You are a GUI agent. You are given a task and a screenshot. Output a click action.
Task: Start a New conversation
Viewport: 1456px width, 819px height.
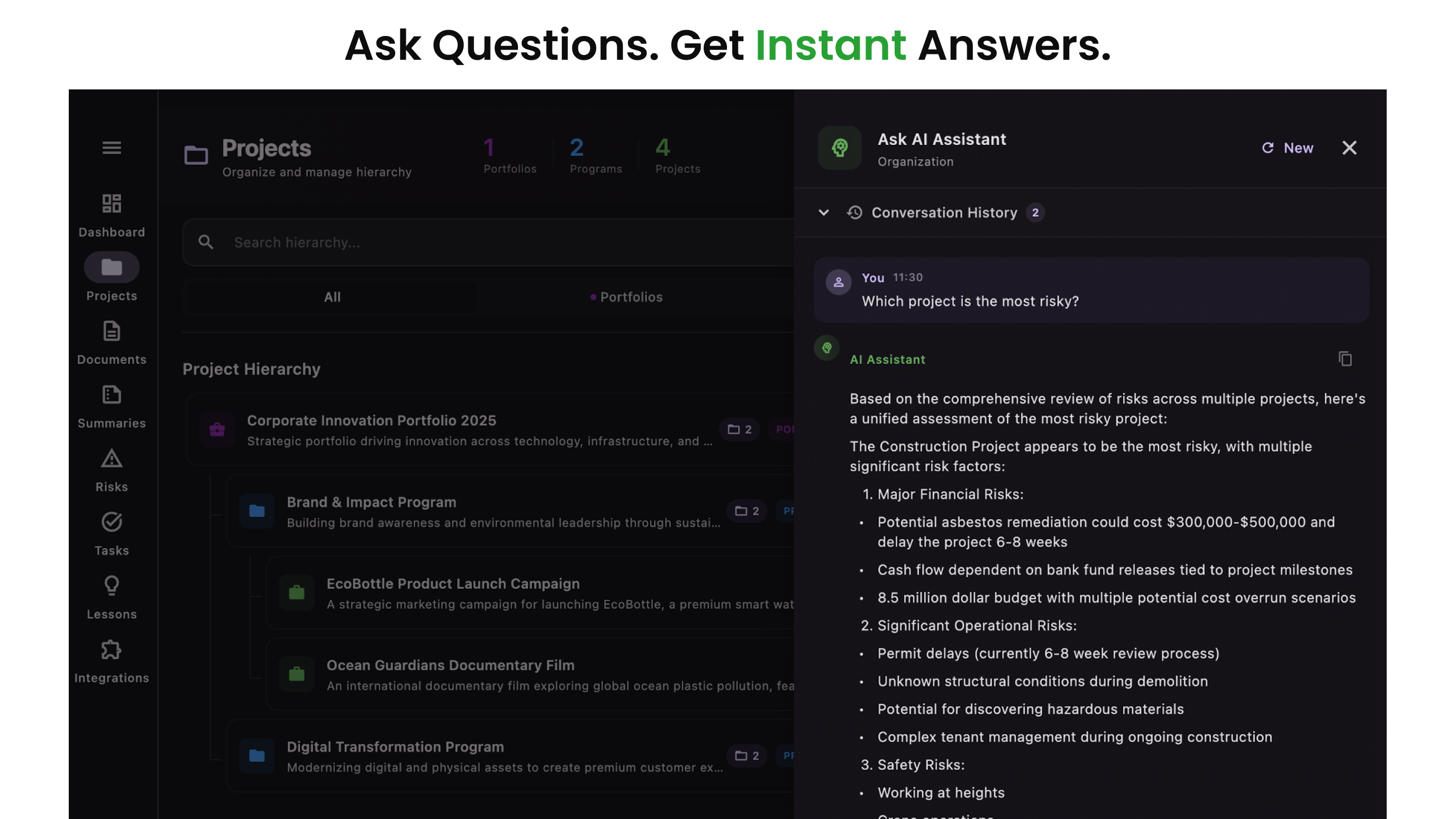click(1288, 148)
